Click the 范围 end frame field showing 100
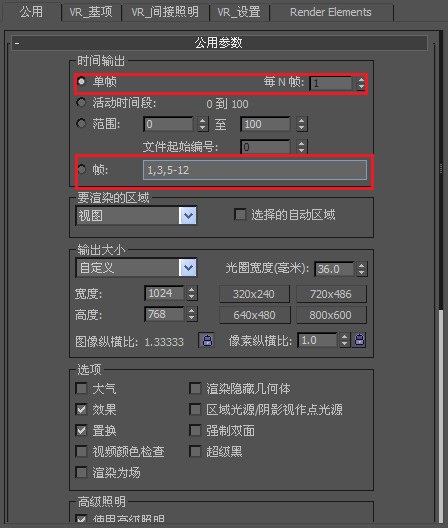The height and width of the screenshot is (528, 448). [265, 124]
